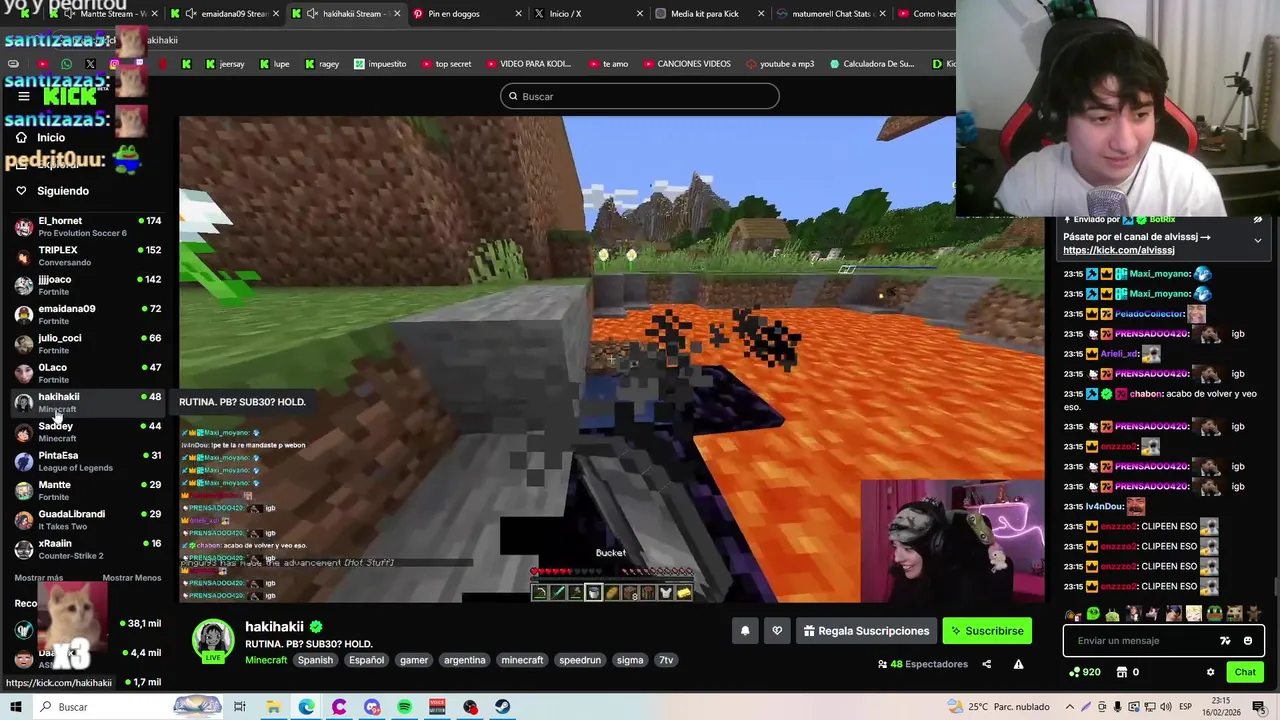Viewport: 1280px width, 720px height.
Task: Mute the emaidana09 Stream tab audio
Action: (190, 14)
